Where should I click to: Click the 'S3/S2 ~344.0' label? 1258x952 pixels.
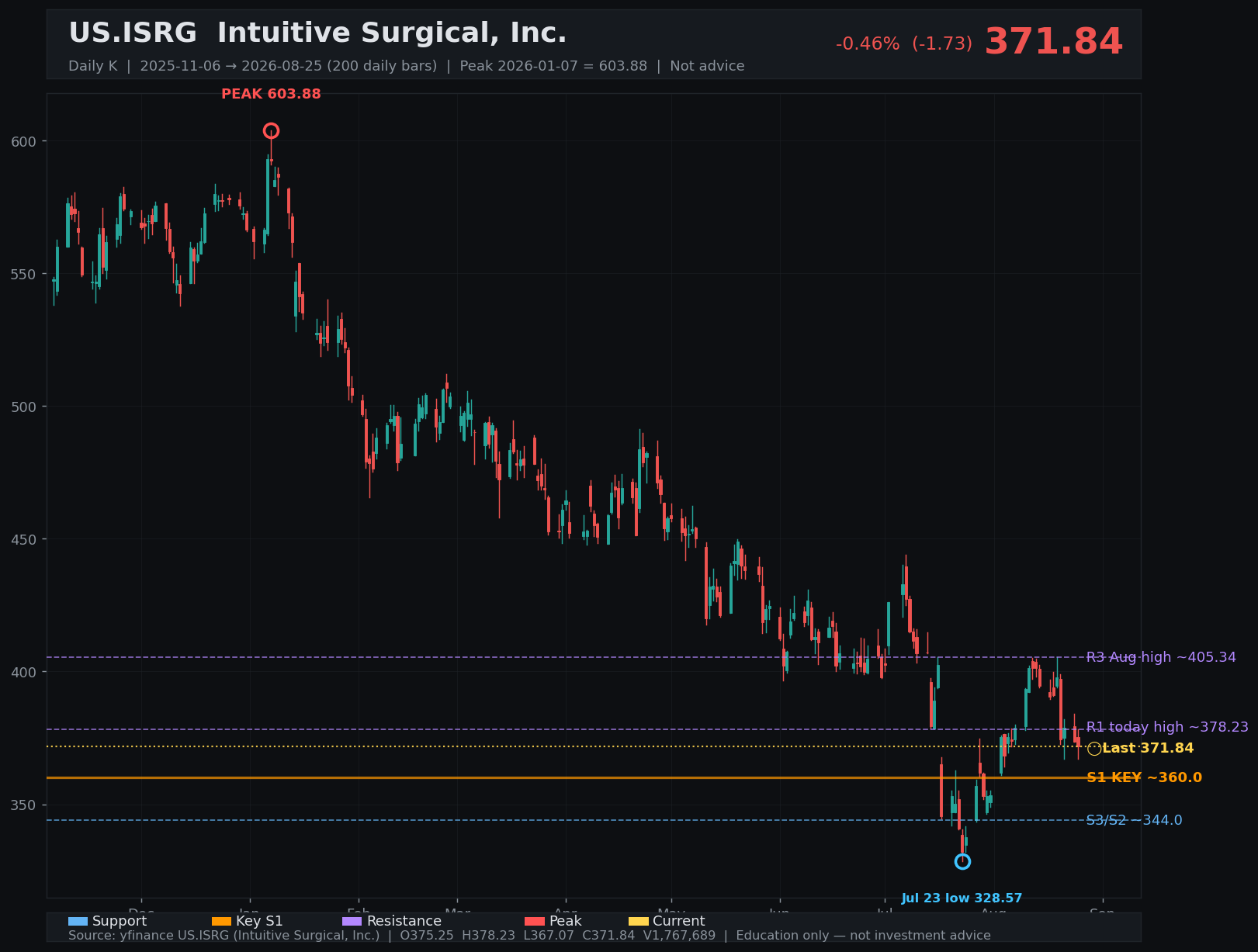point(1134,820)
